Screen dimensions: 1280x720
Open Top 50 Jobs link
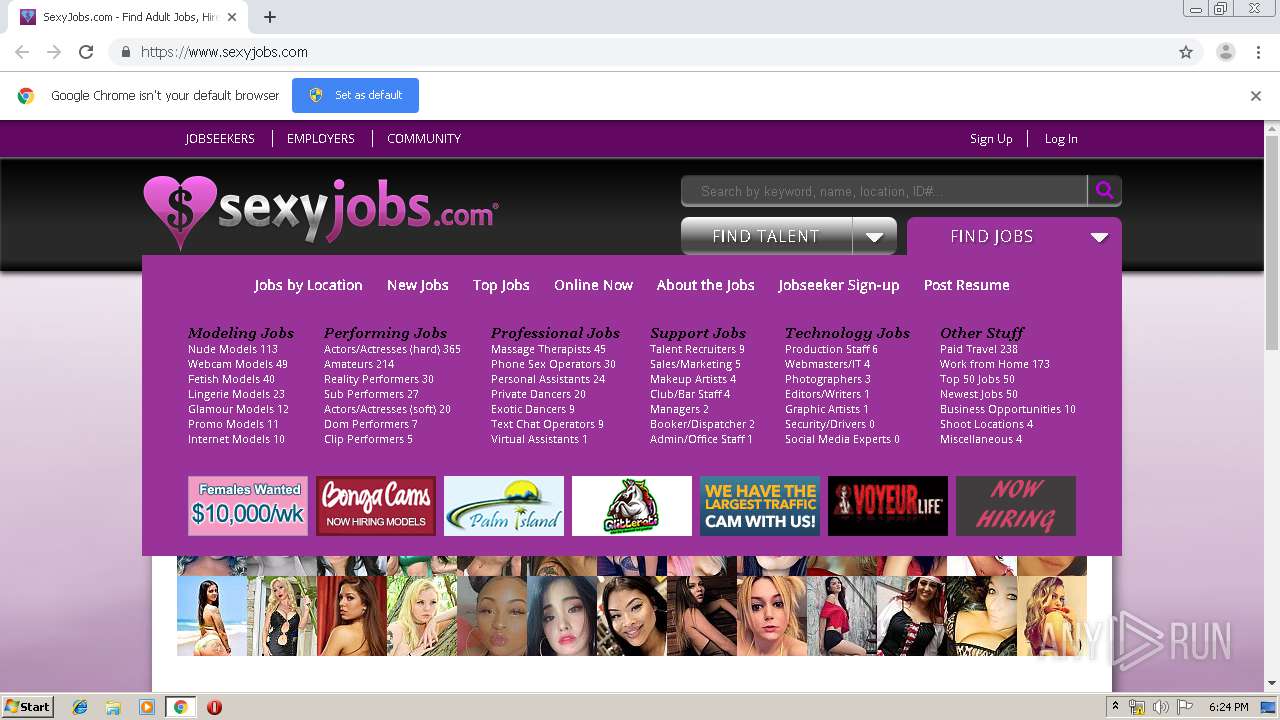[x=977, y=379]
